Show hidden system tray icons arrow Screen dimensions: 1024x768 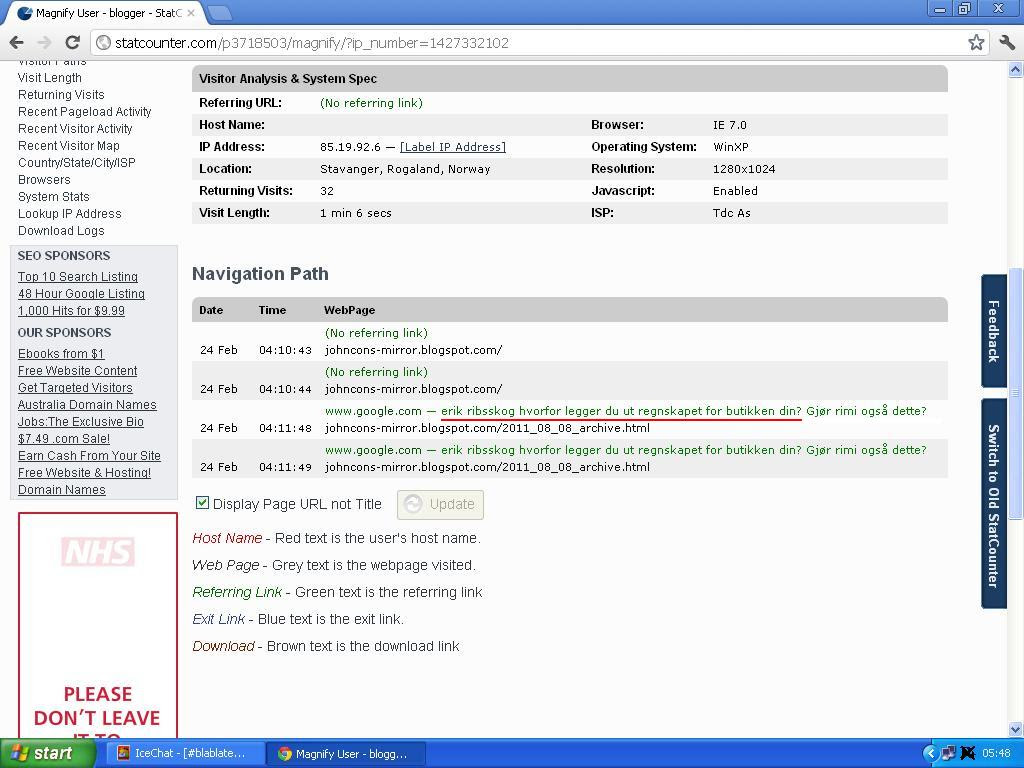(x=930, y=754)
